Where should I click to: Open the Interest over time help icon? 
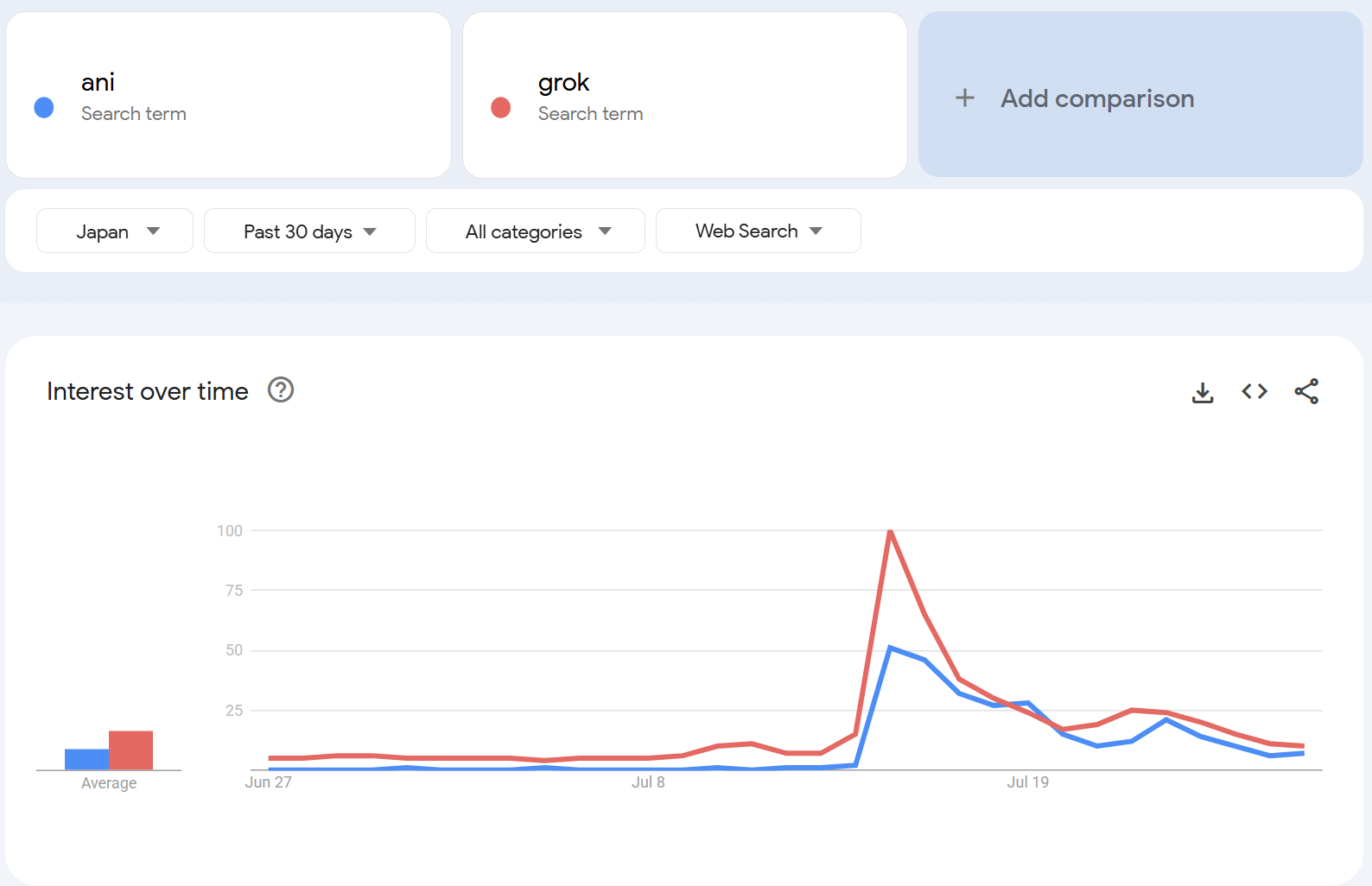pos(281,390)
